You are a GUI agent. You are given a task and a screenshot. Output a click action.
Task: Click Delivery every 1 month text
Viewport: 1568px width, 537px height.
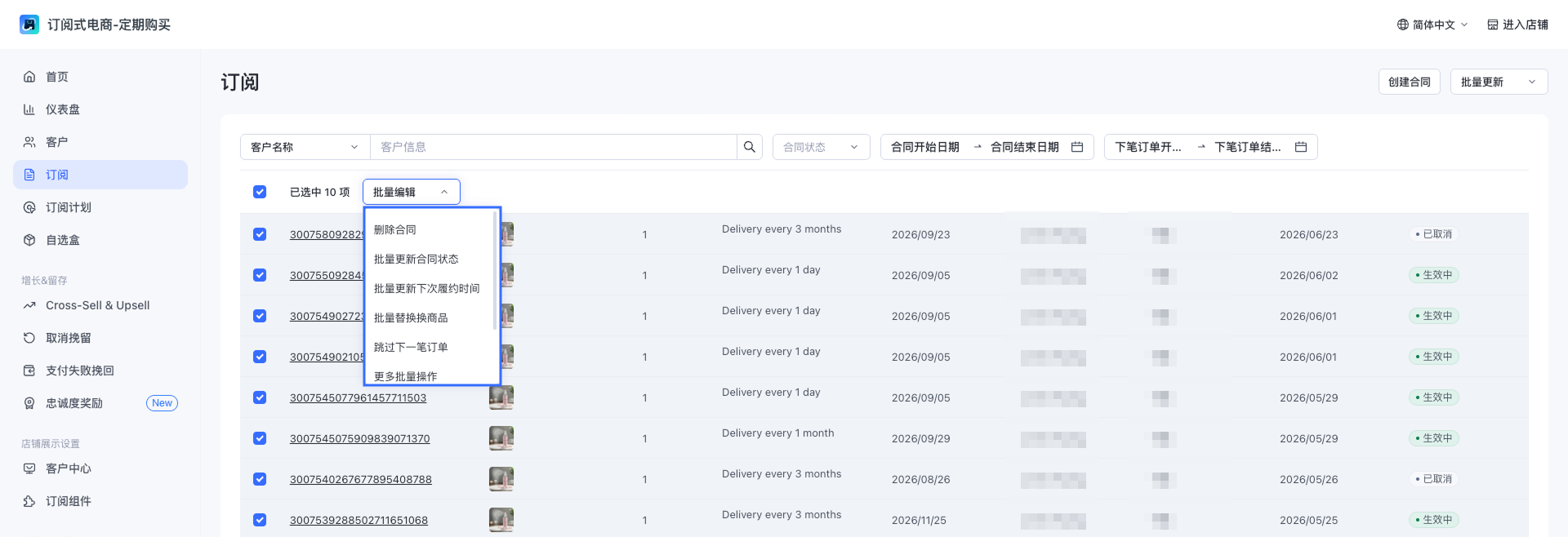[x=777, y=433]
